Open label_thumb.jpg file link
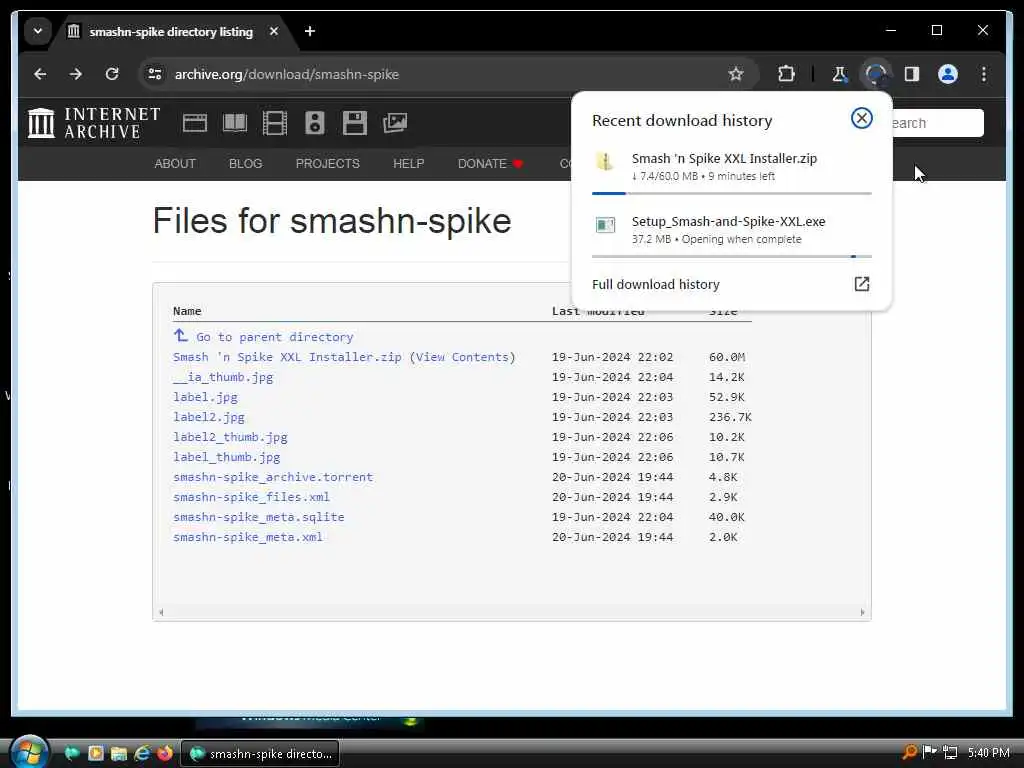This screenshot has width=1024, height=768. click(x=227, y=457)
